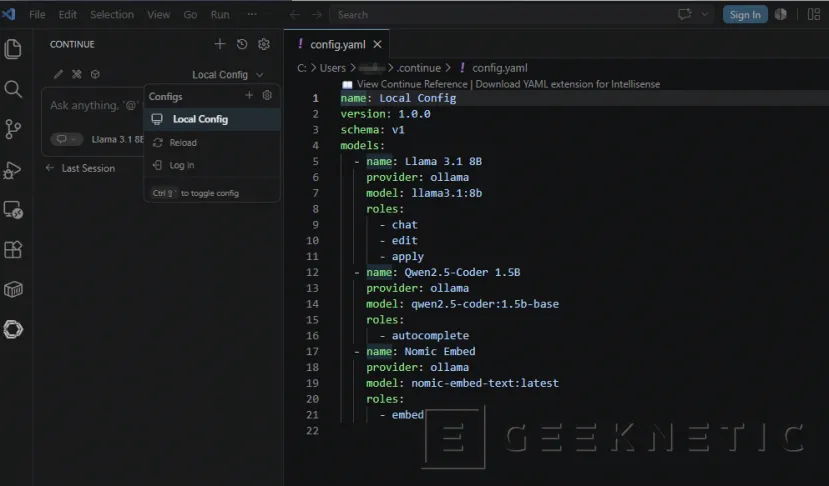The height and width of the screenshot is (486, 829).
Task: Click the 'schema: v1' line
Action: 372,130
